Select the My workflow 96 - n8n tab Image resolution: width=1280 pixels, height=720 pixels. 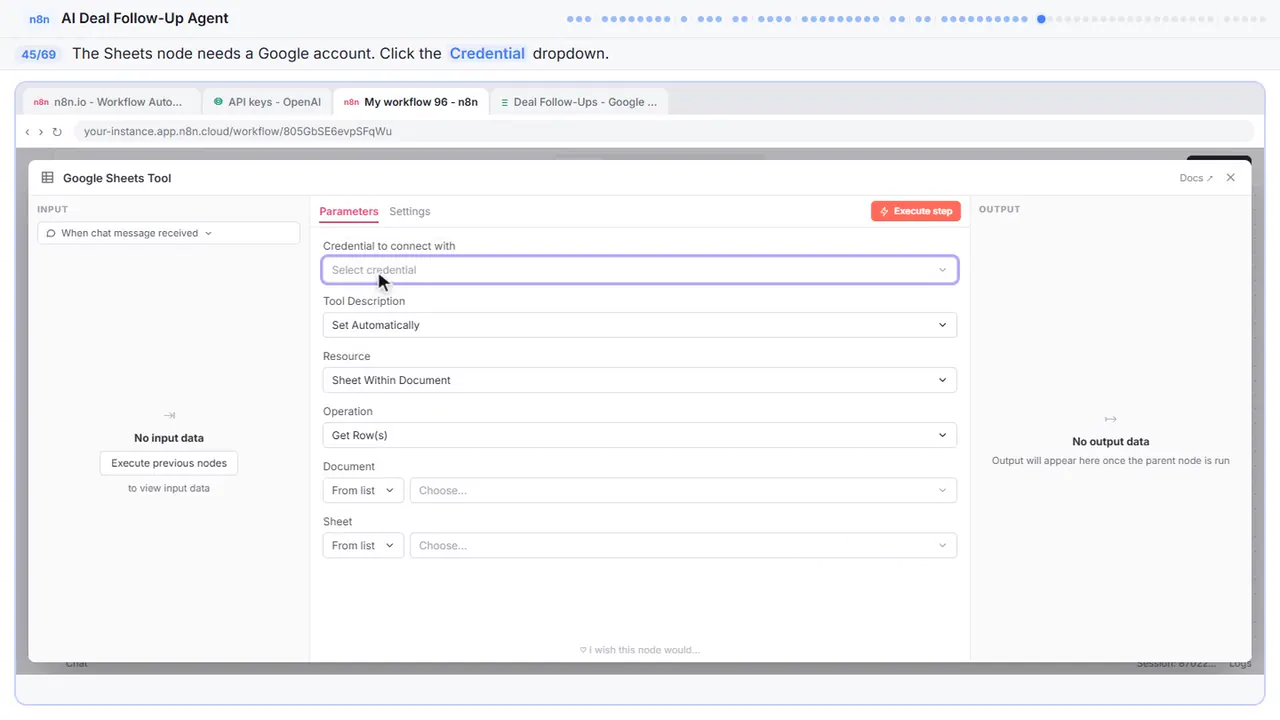click(411, 102)
